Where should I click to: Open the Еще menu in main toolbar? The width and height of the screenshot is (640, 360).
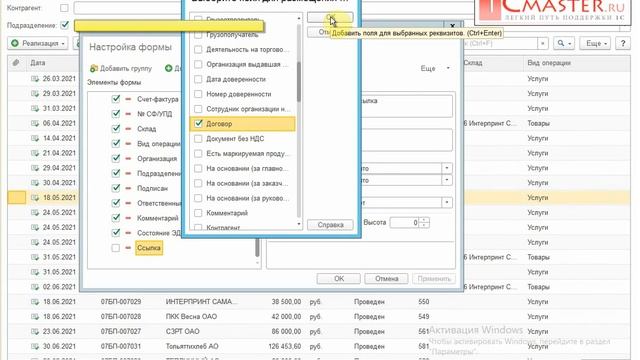click(x=595, y=43)
